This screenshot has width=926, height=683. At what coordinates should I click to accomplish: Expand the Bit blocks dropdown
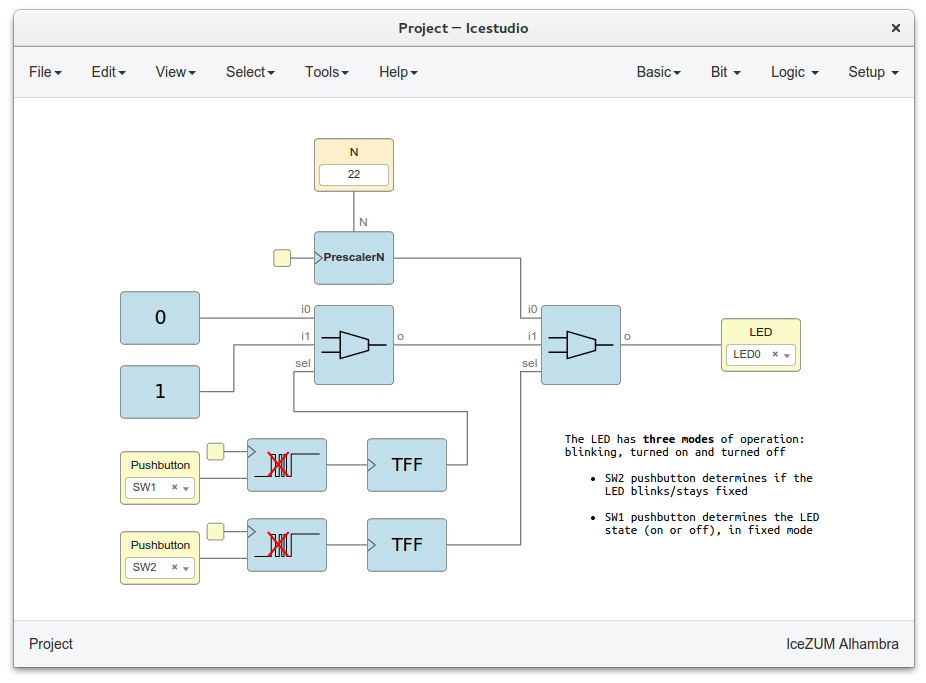[x=725, y=72]
